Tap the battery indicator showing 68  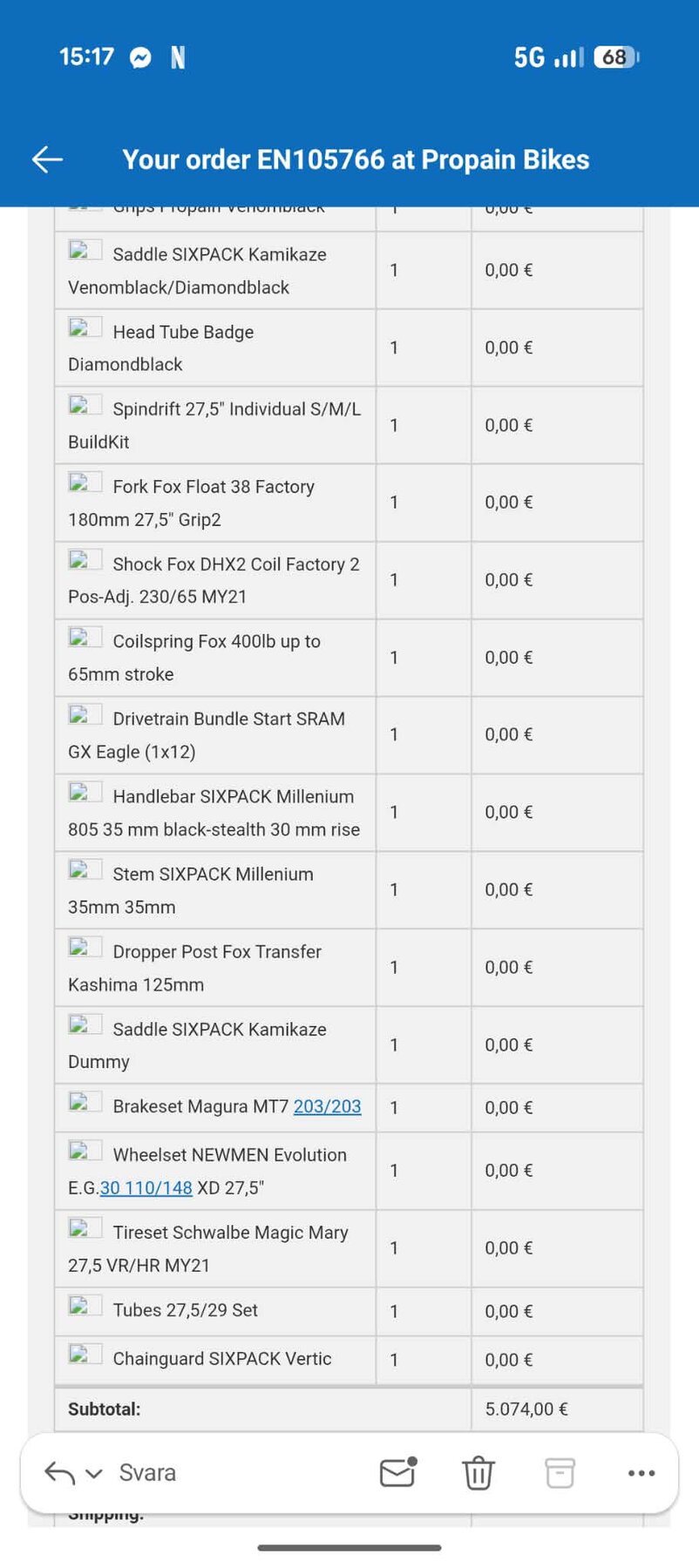(616, 57)
